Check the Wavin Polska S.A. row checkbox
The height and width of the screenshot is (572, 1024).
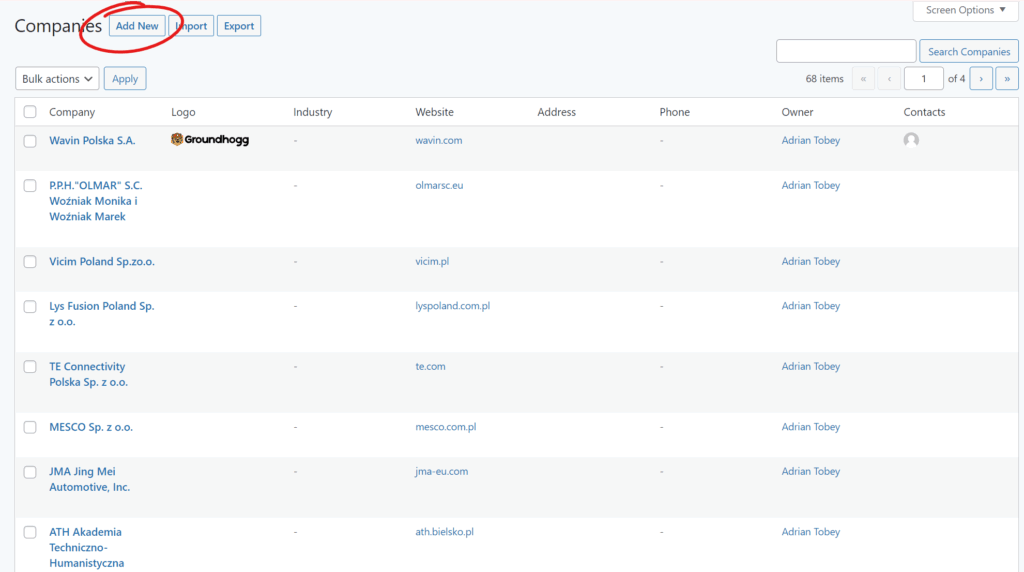pyautogui.click(x=30, y=141)
